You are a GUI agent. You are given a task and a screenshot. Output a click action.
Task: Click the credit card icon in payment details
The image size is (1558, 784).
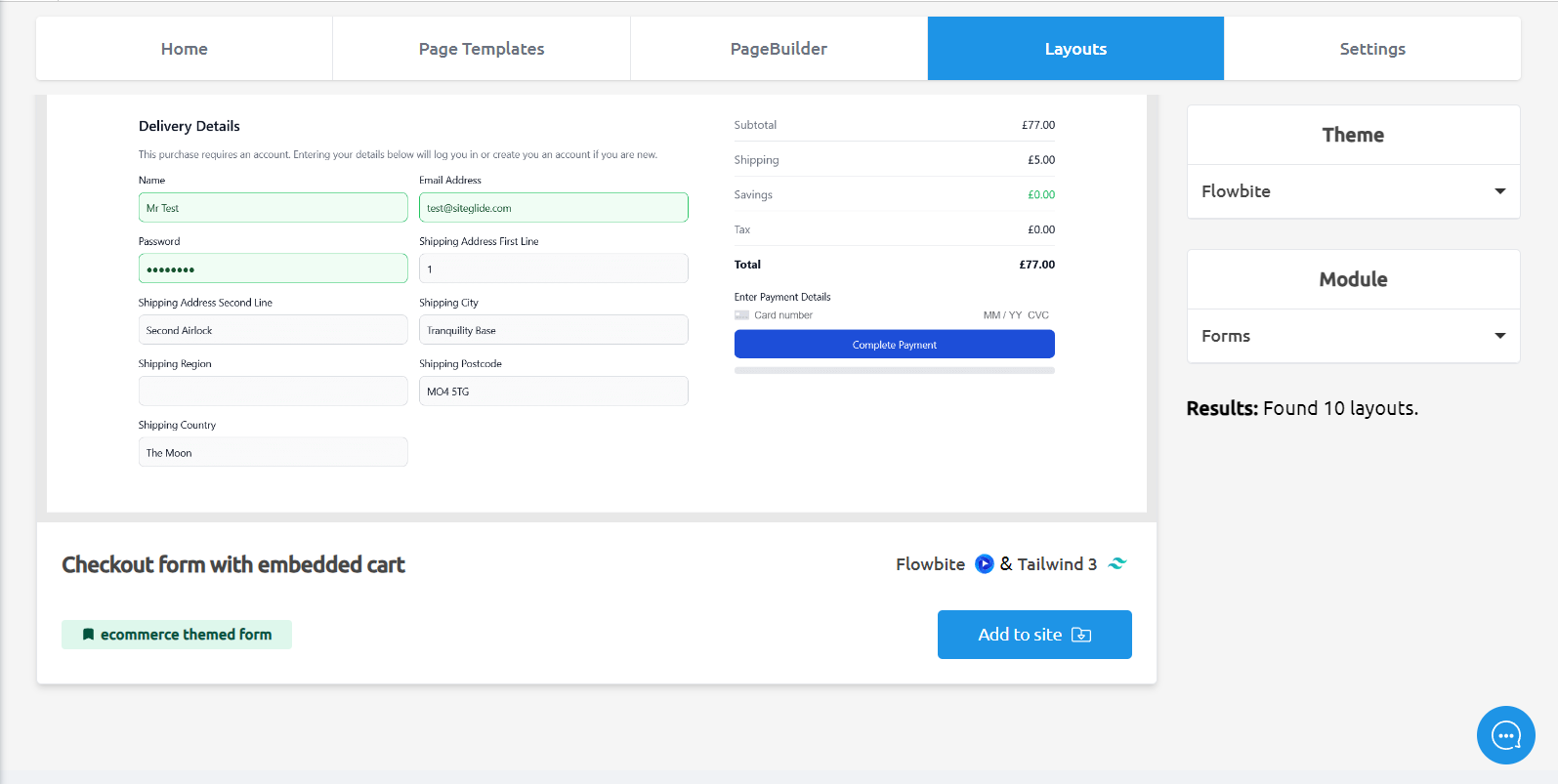(742, 315)
